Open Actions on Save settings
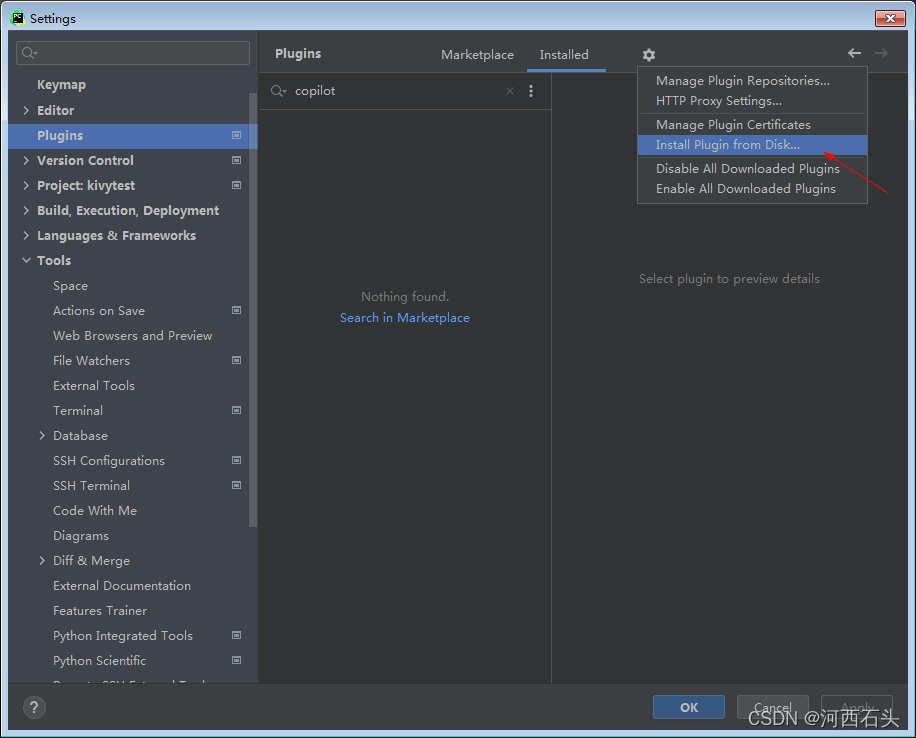The width and height of the screenshot is (916, 738). tap(99, 311)
